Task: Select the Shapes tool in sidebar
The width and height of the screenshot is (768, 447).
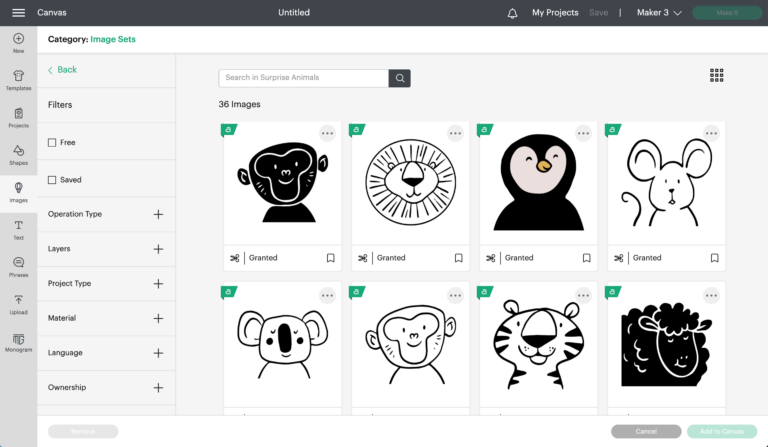Action: click(x=18, y=155)
